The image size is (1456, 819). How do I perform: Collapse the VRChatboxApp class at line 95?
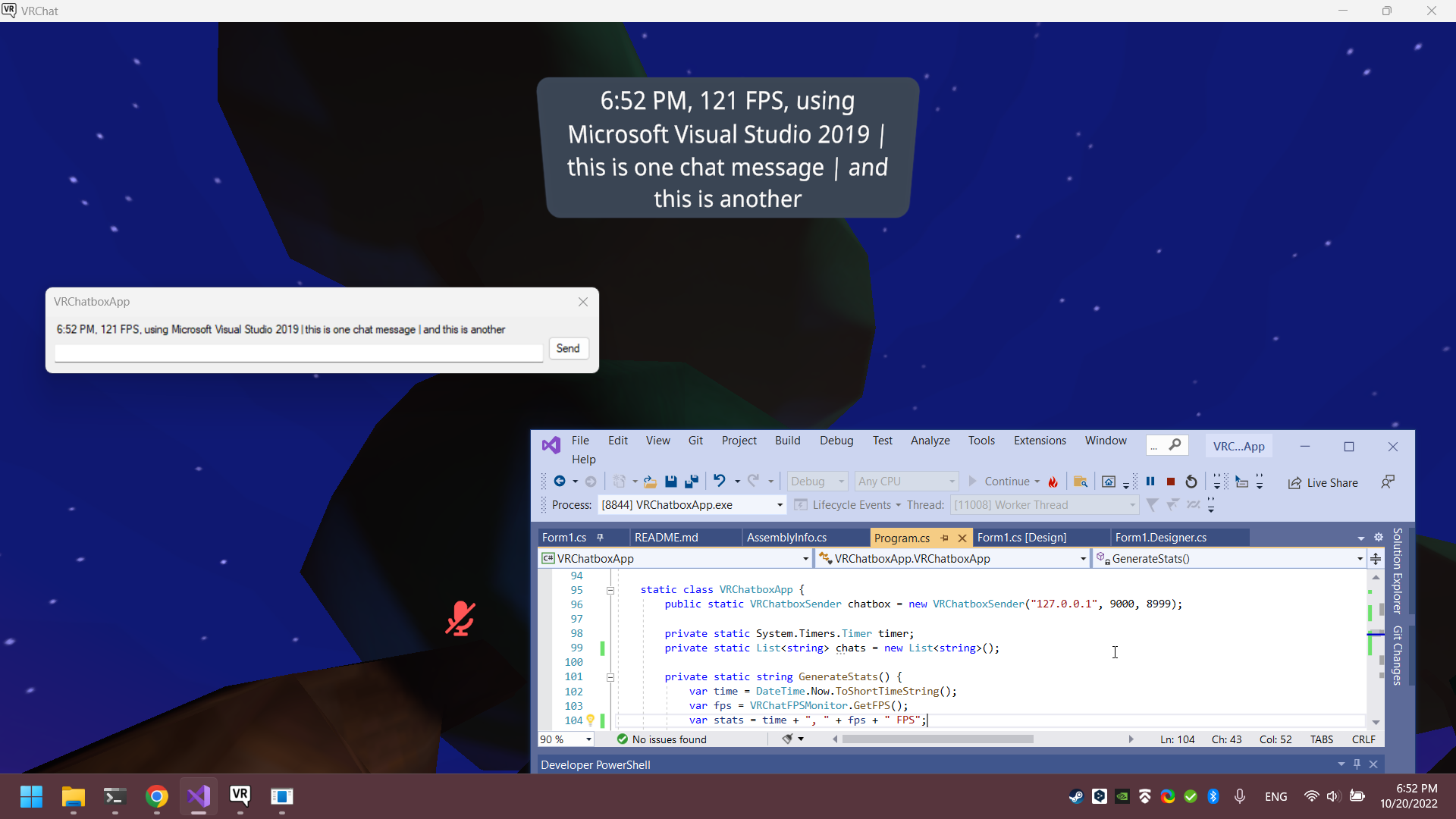coord(610,590)
